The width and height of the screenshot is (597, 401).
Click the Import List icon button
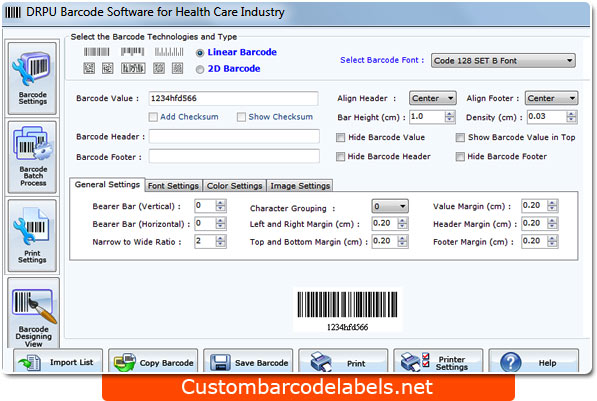(x=58, y=361)
